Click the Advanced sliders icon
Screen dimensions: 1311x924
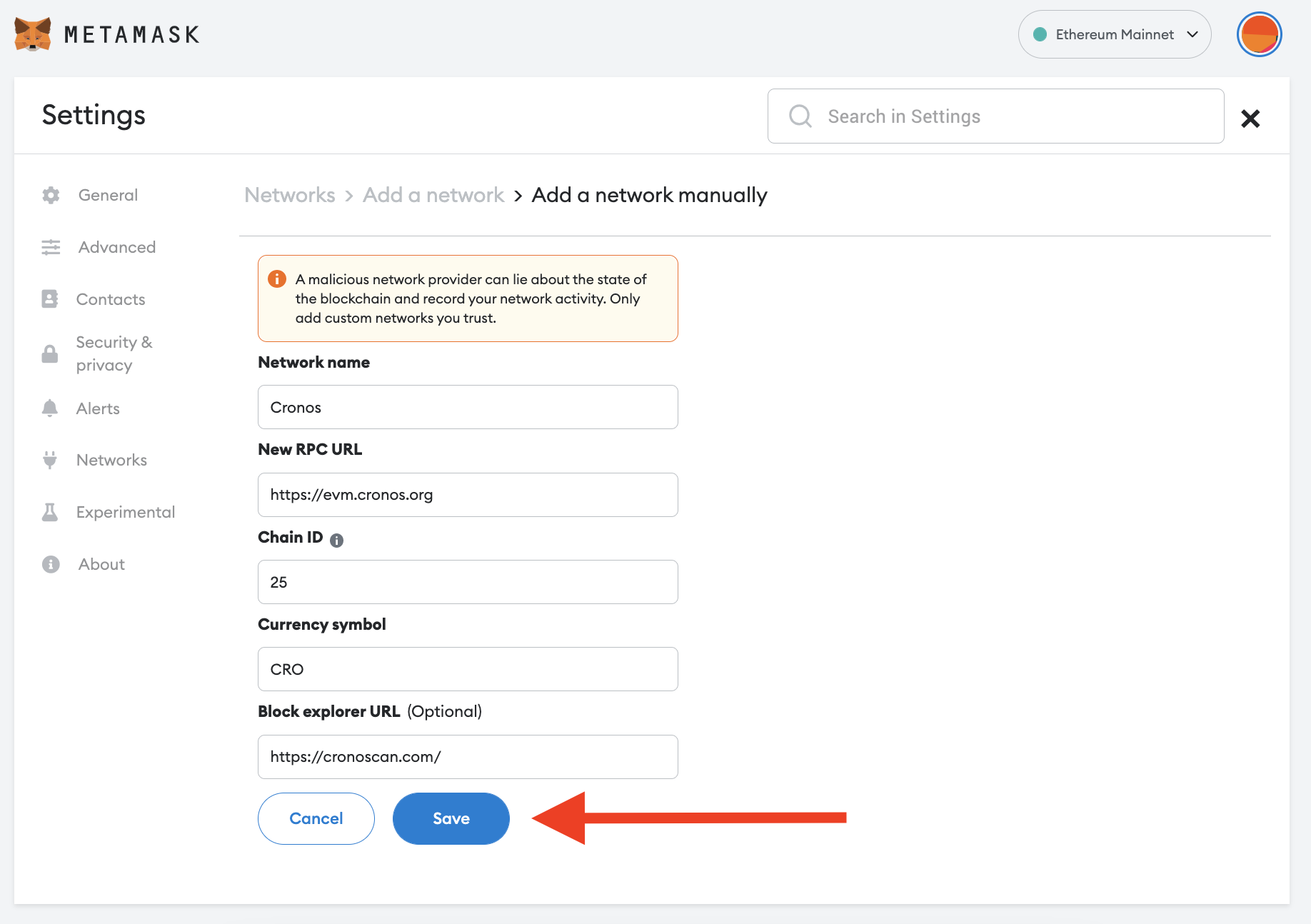pyautogui.click(x=51, y=247)
